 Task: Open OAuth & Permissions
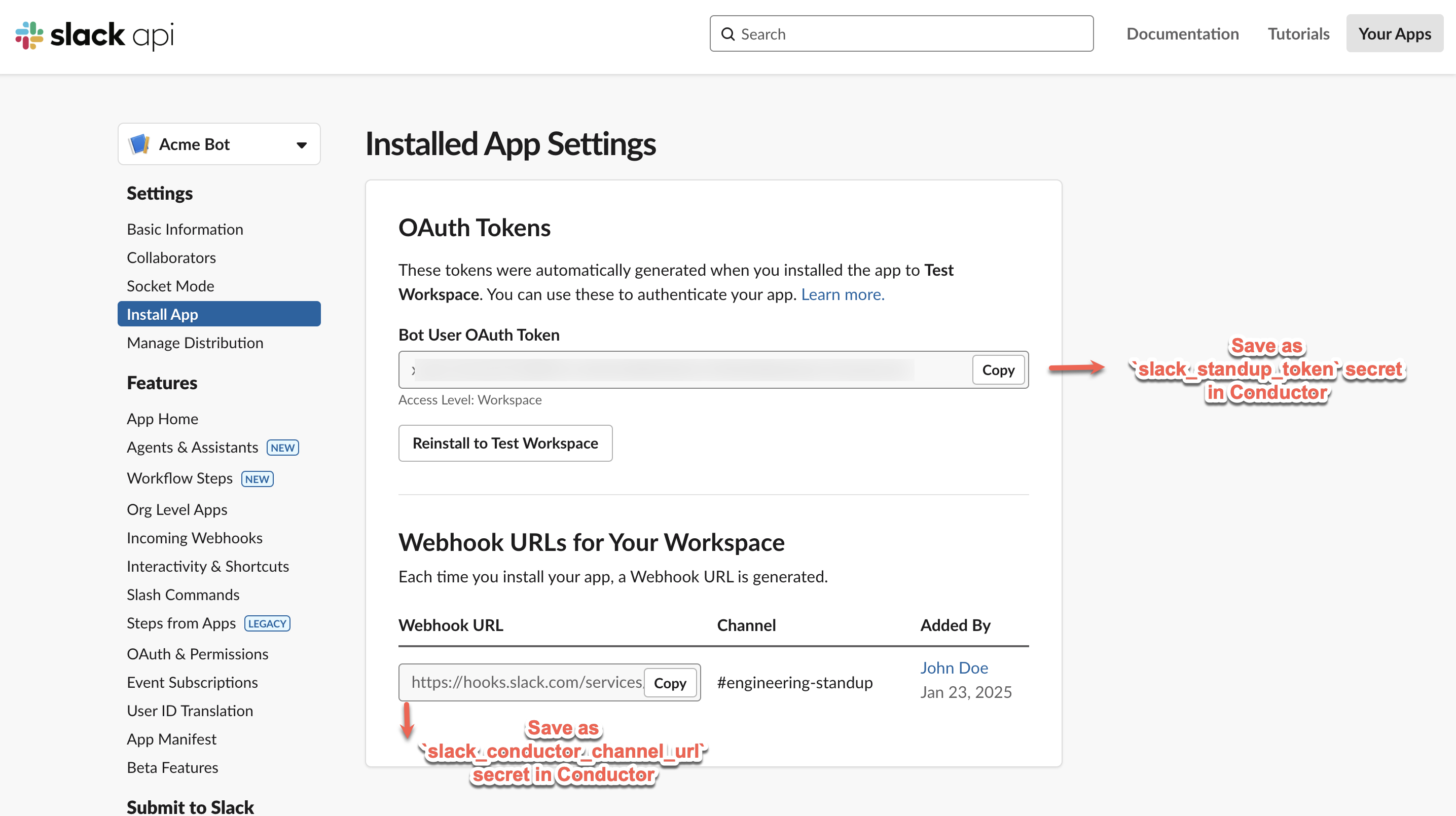pos(197,654)
